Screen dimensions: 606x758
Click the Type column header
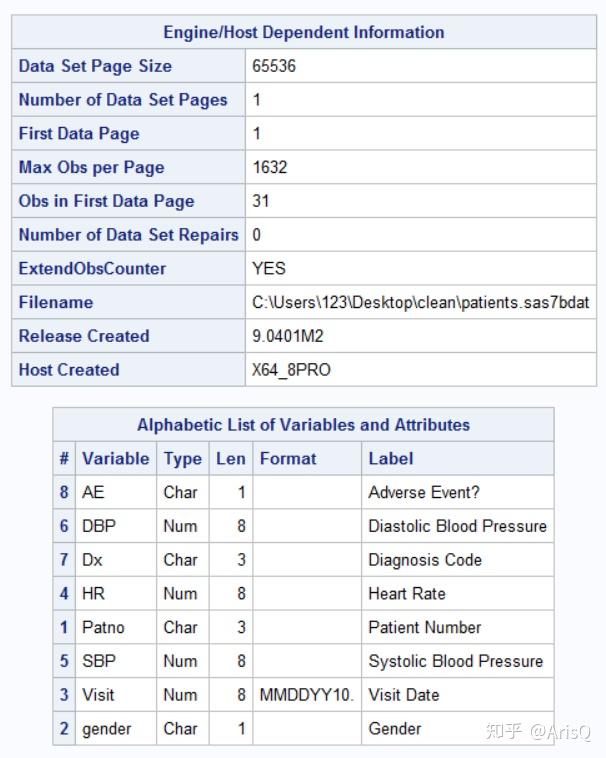pos(182,459)
